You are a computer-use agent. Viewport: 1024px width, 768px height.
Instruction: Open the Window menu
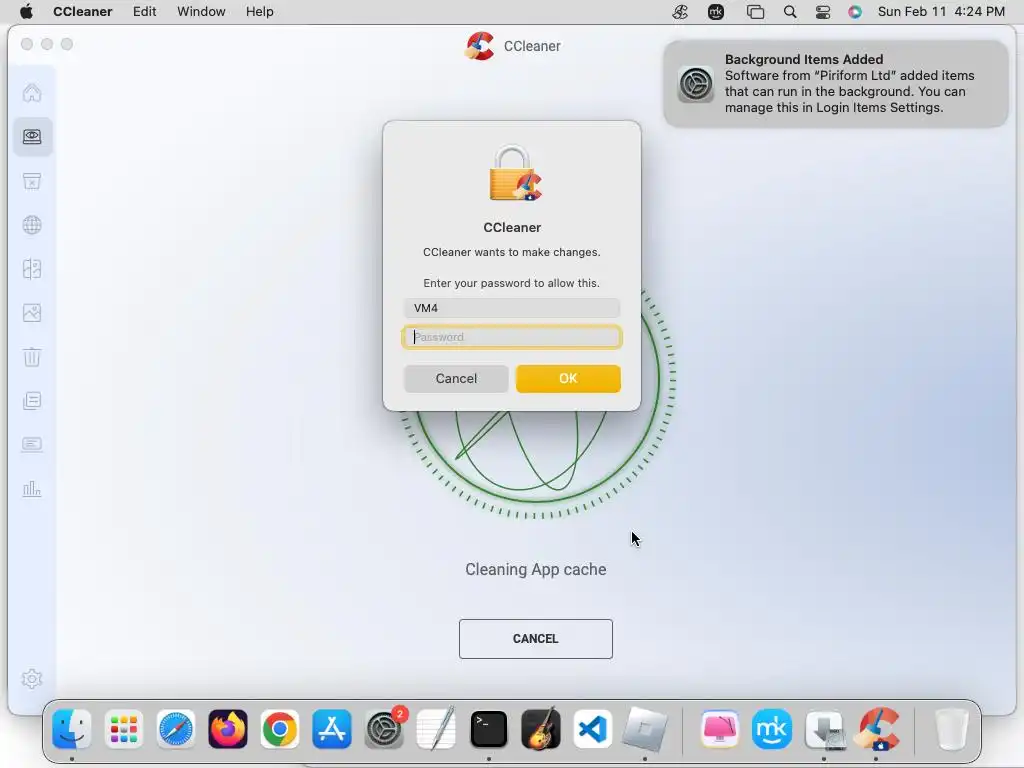201,12
